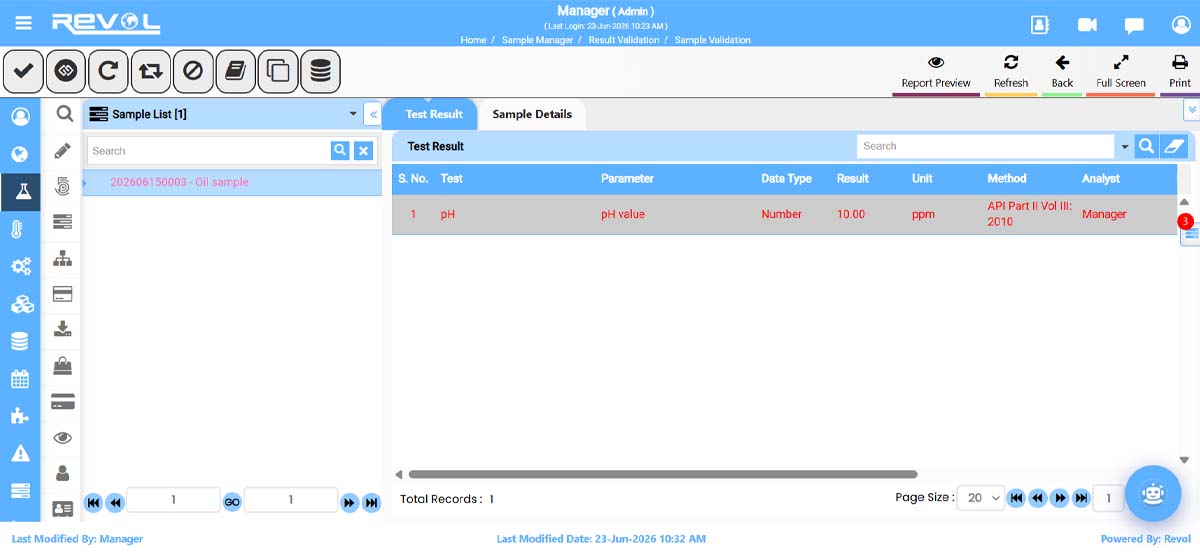Click the circular link-symbol toolbar button
This screenshot has width=1200, height=552.
[66, 71]
